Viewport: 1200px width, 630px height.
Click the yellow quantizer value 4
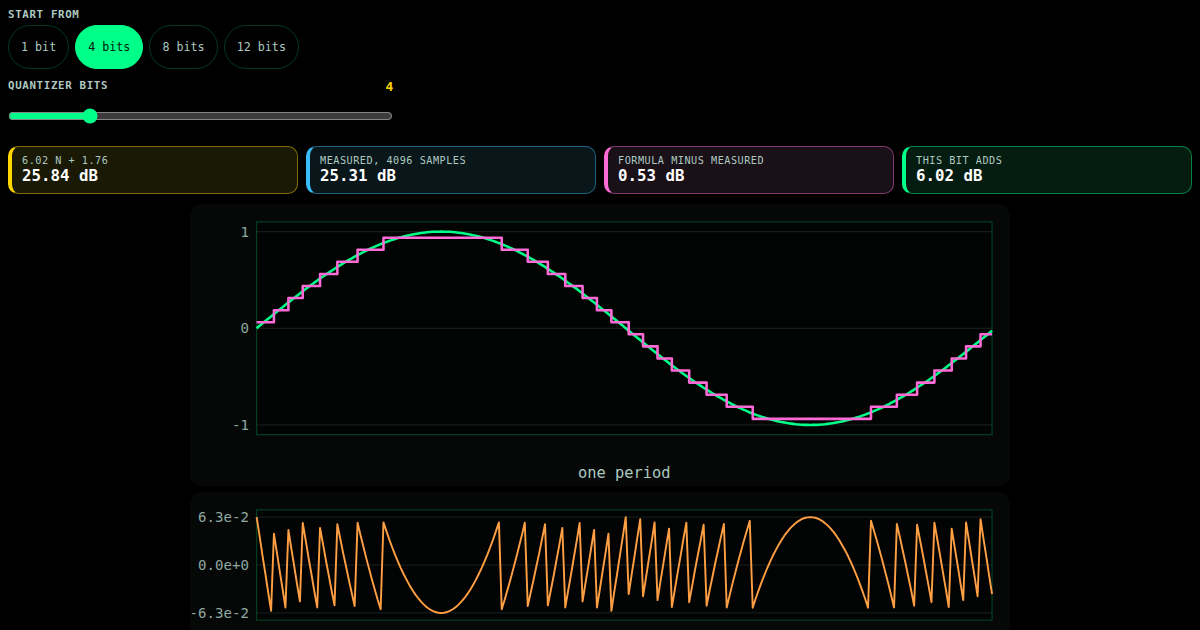point(389,87)
